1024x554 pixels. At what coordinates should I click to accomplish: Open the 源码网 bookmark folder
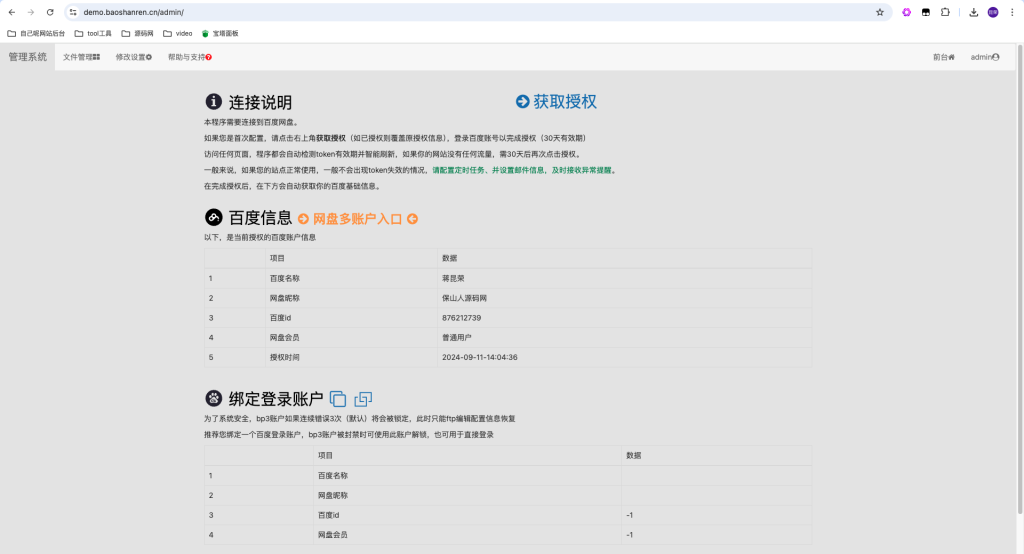click(137, 33)
